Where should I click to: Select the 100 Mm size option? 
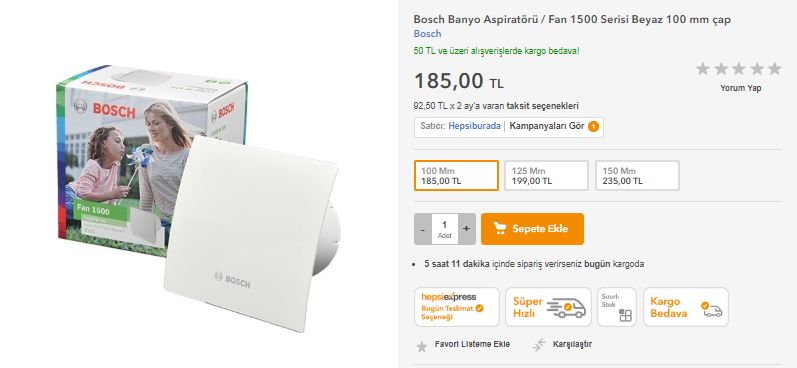point(456,176)
